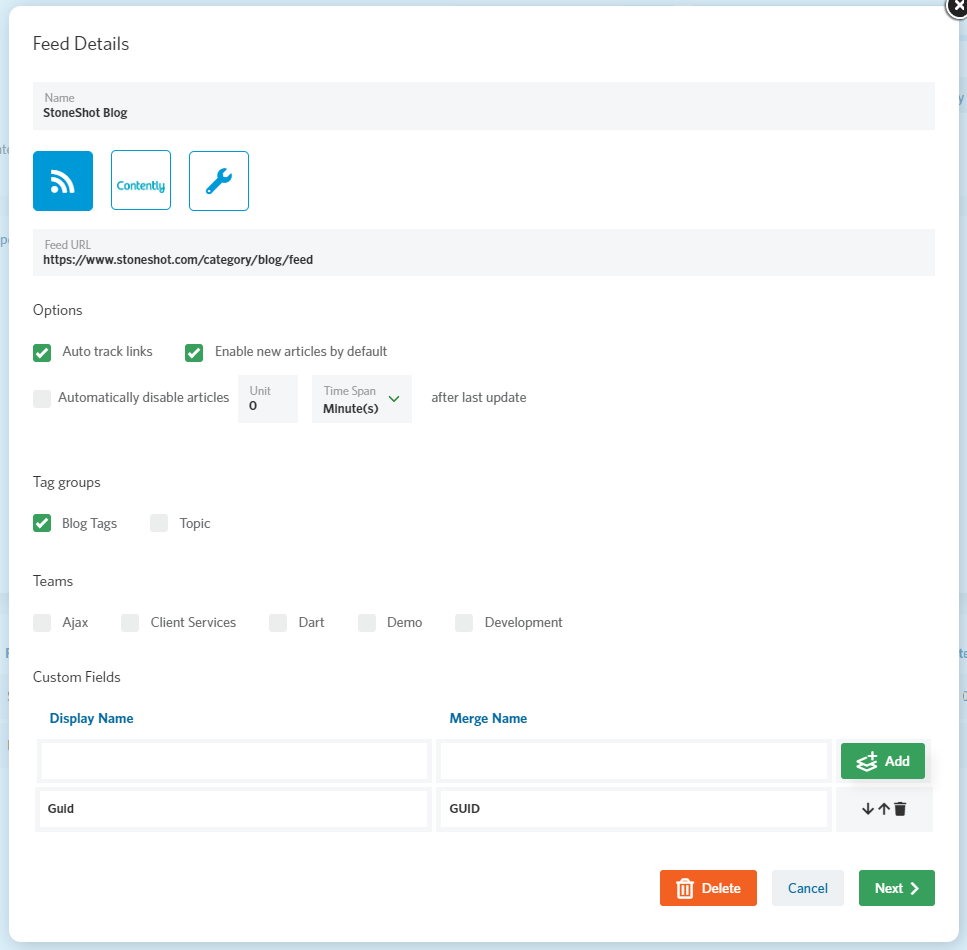Select the custom wrench feed type
The image size is (967, 950).
[x=219, y=181]
